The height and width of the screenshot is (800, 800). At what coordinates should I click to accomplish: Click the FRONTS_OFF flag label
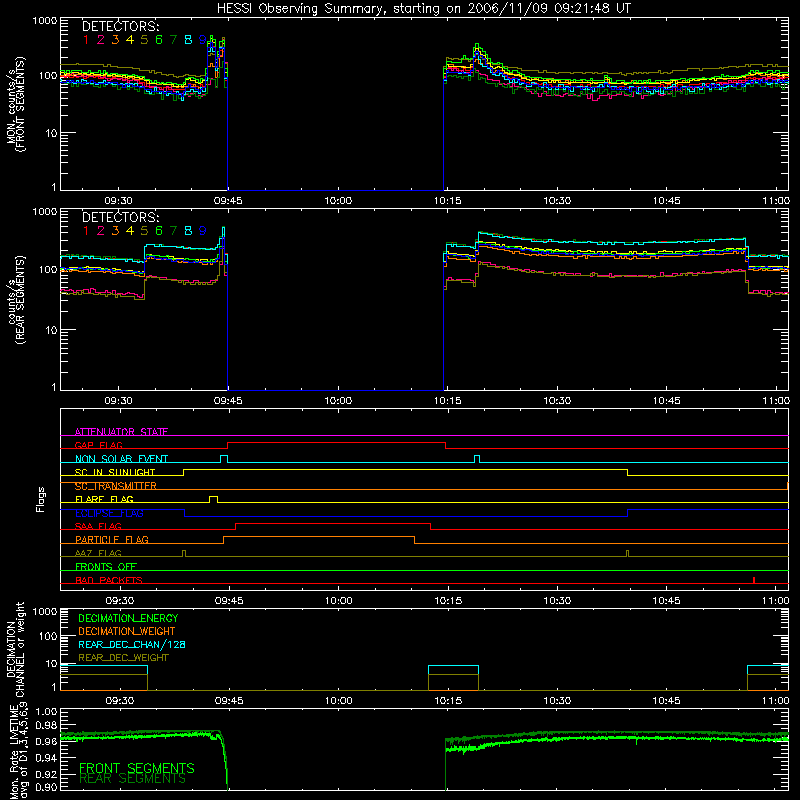click(x=106, y=566)
